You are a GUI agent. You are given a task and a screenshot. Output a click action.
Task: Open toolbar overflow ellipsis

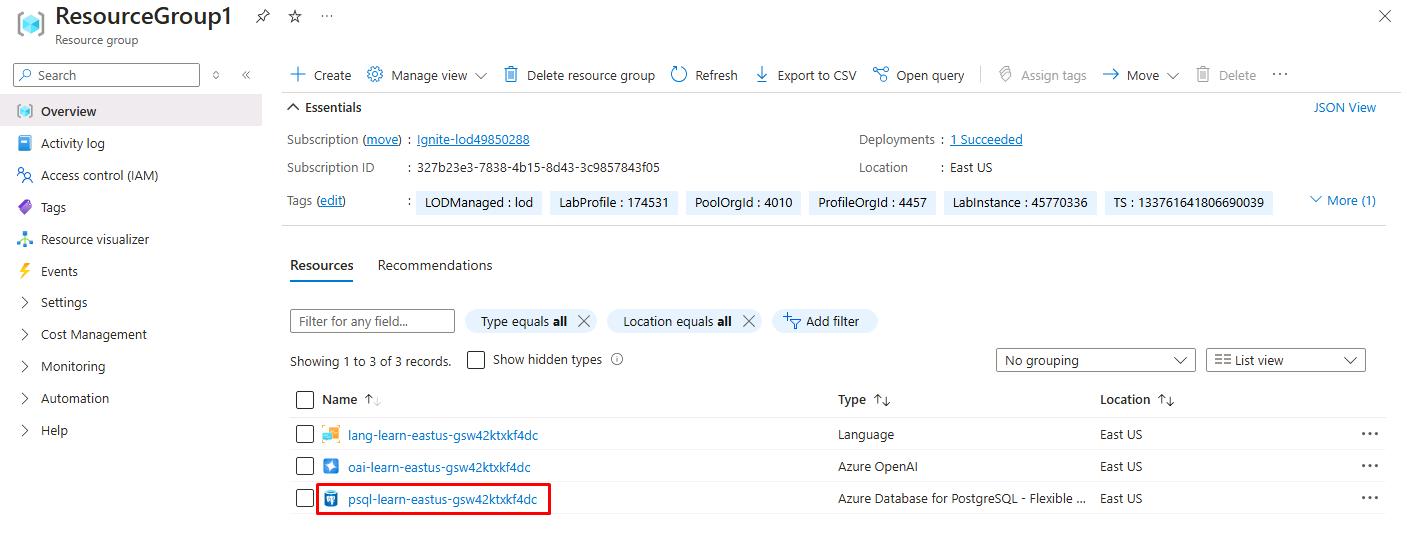click(1280, 74)
